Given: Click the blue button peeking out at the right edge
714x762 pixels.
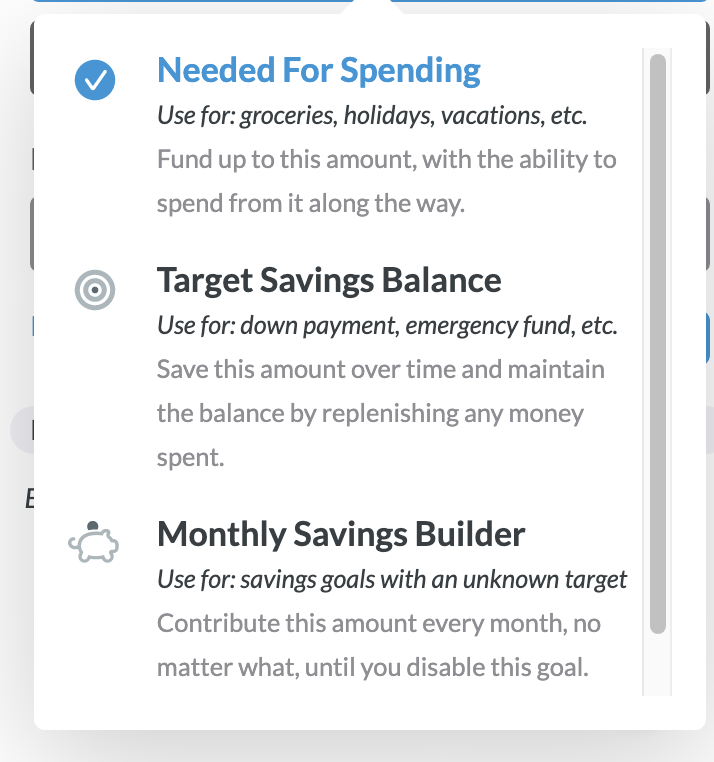Looking at the screenshot, I should (x=709, y=338).
